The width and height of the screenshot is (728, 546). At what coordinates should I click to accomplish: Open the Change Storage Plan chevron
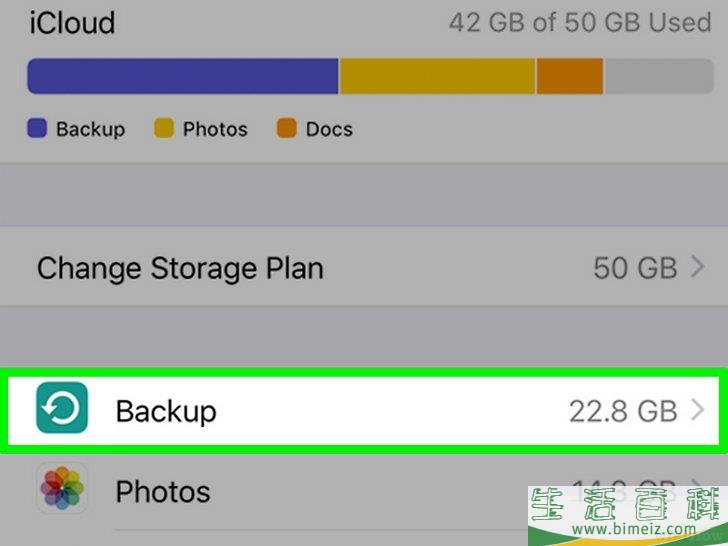point(698,267)
